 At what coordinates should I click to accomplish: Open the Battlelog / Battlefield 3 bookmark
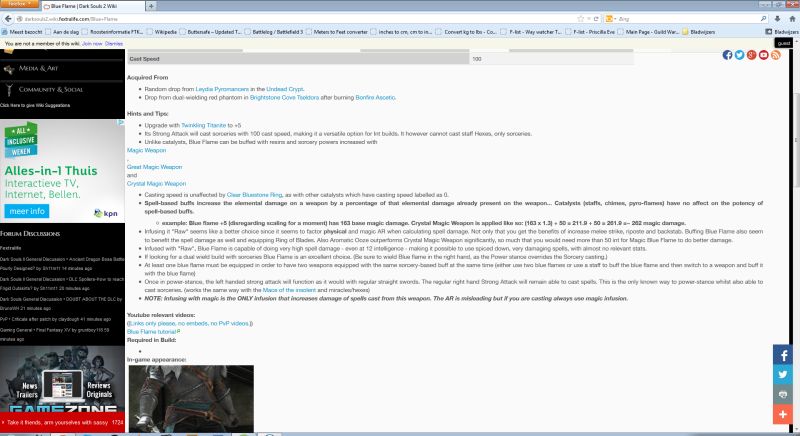tap(274, 32)
